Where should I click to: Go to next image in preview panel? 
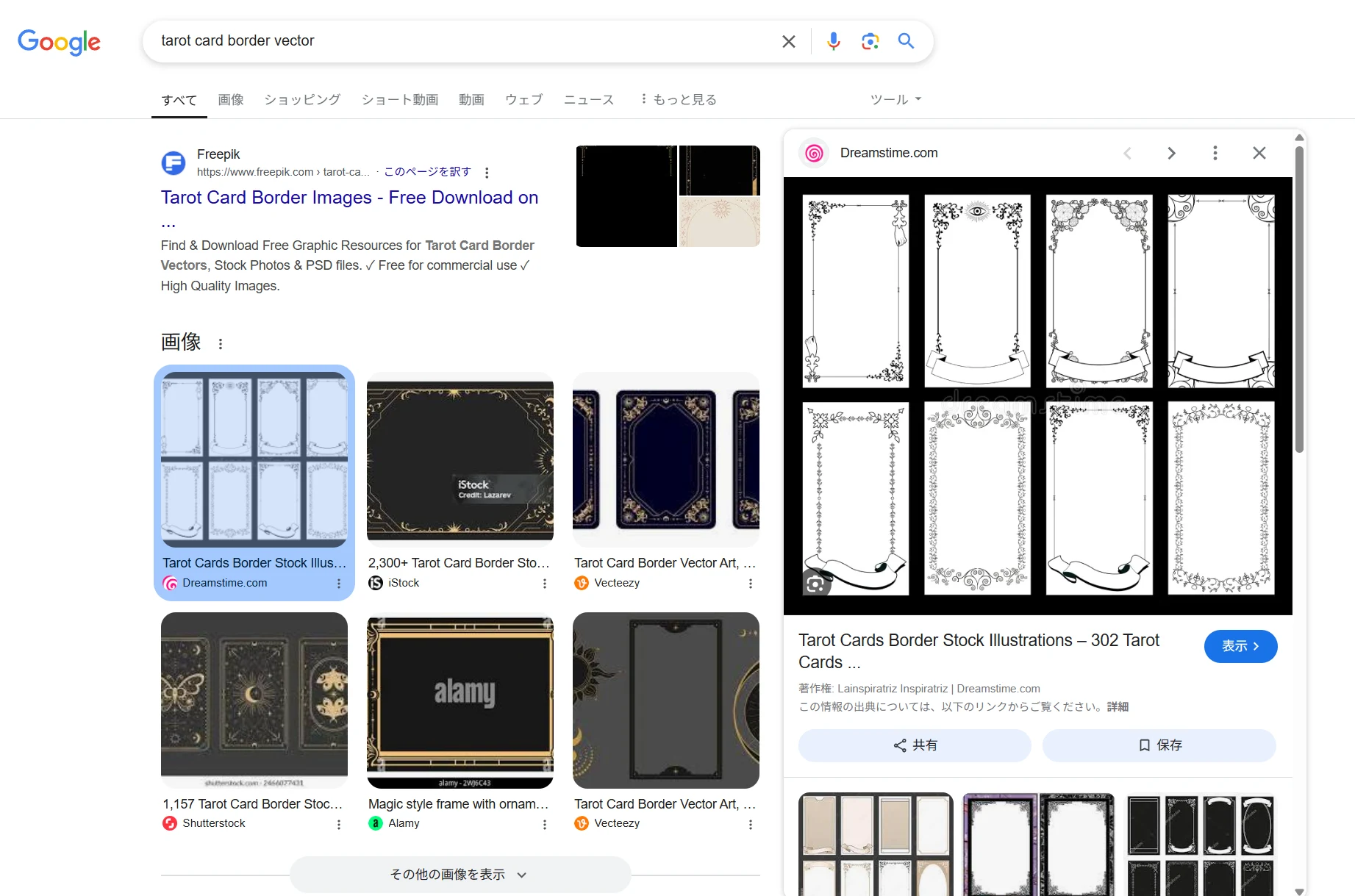(1171, 153)
